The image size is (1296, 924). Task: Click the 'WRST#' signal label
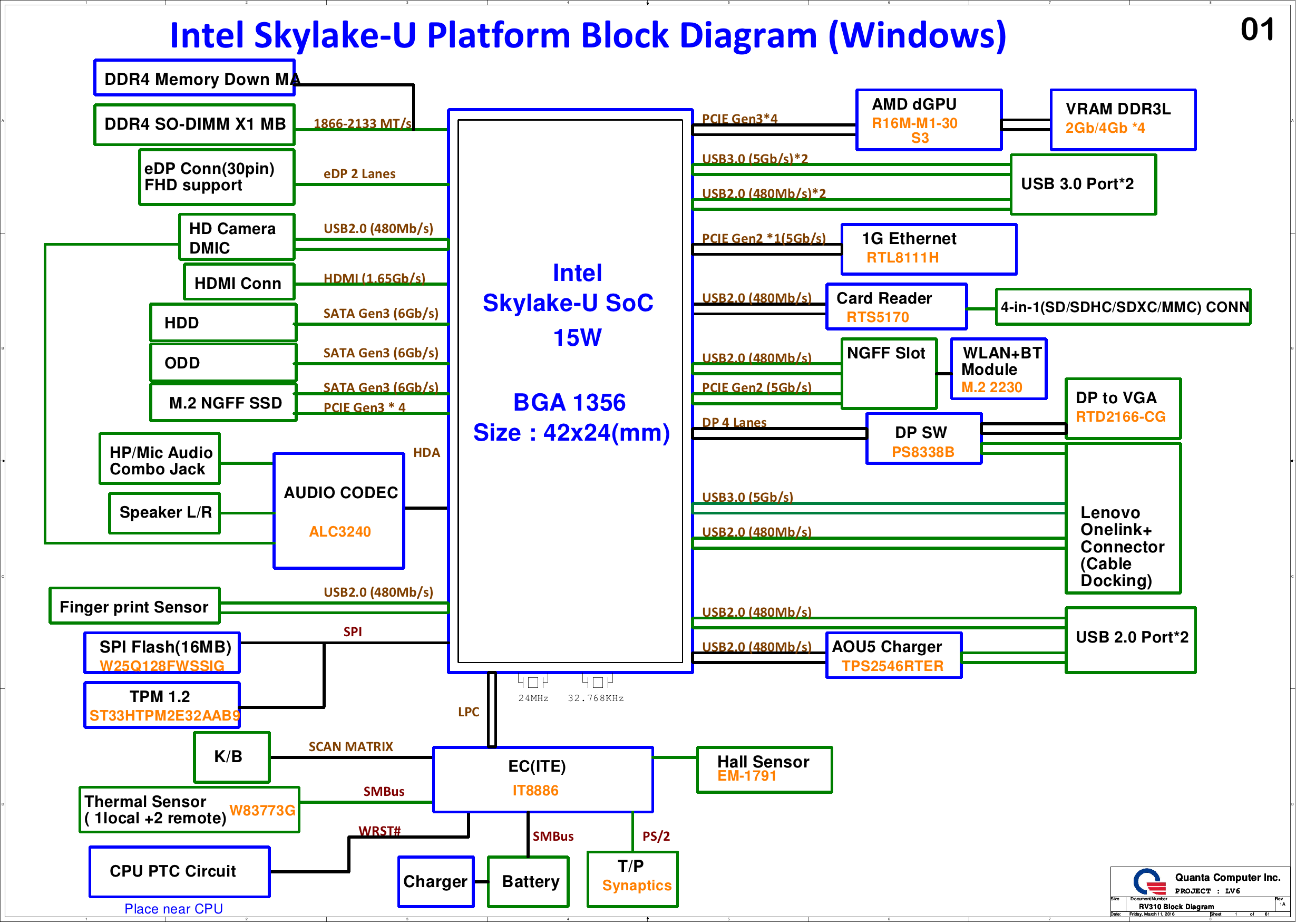379,832
